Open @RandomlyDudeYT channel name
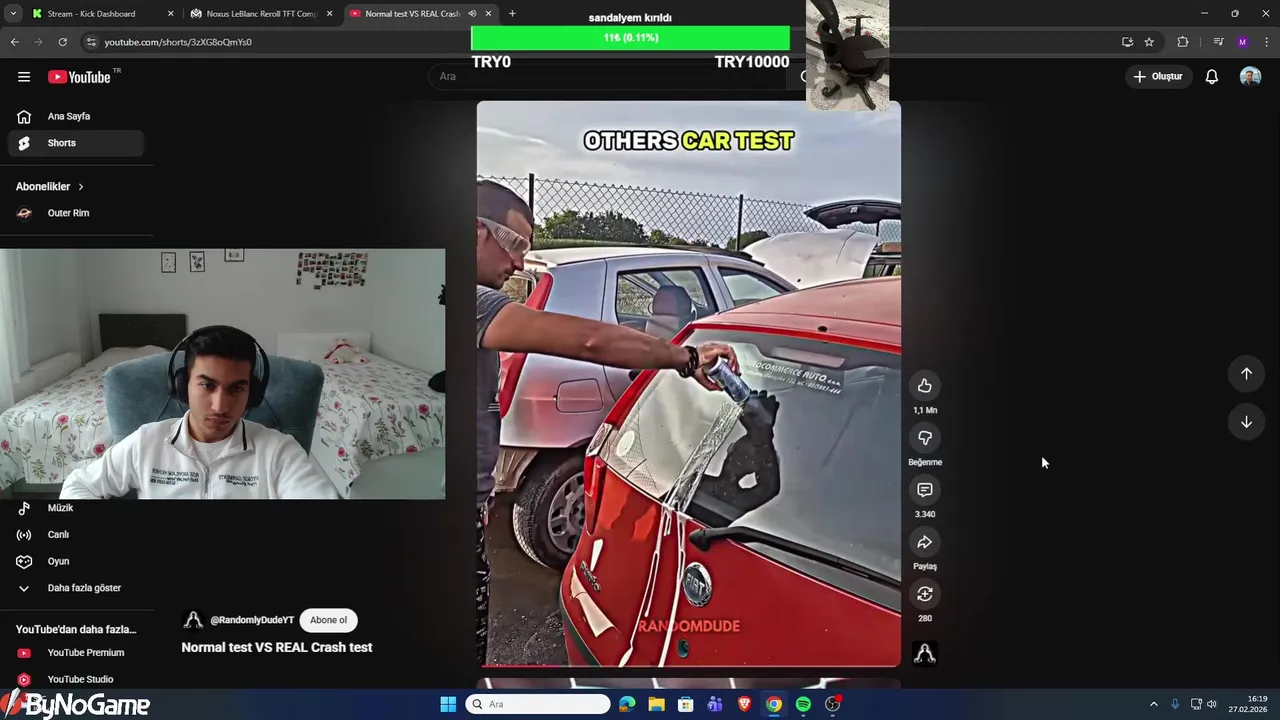This screenshot has width=1280, height=720. coord(252,620)
